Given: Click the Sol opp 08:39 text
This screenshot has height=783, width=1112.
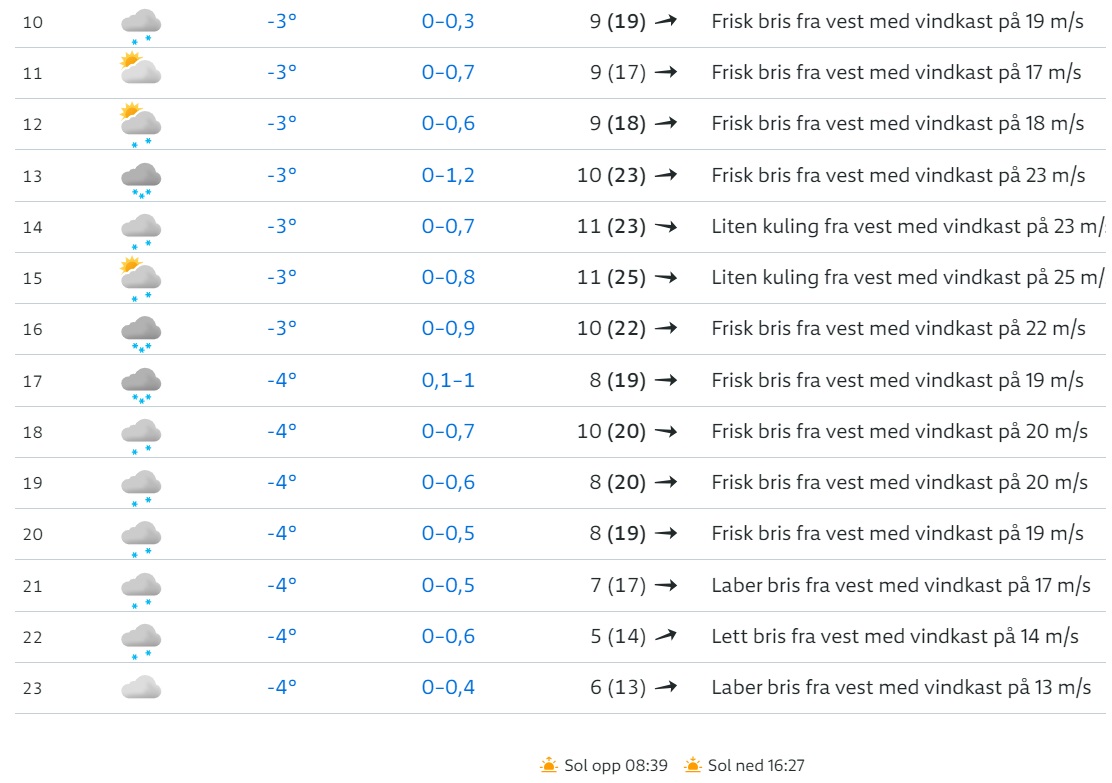Looking at the screenshot, I should [616, 765].
